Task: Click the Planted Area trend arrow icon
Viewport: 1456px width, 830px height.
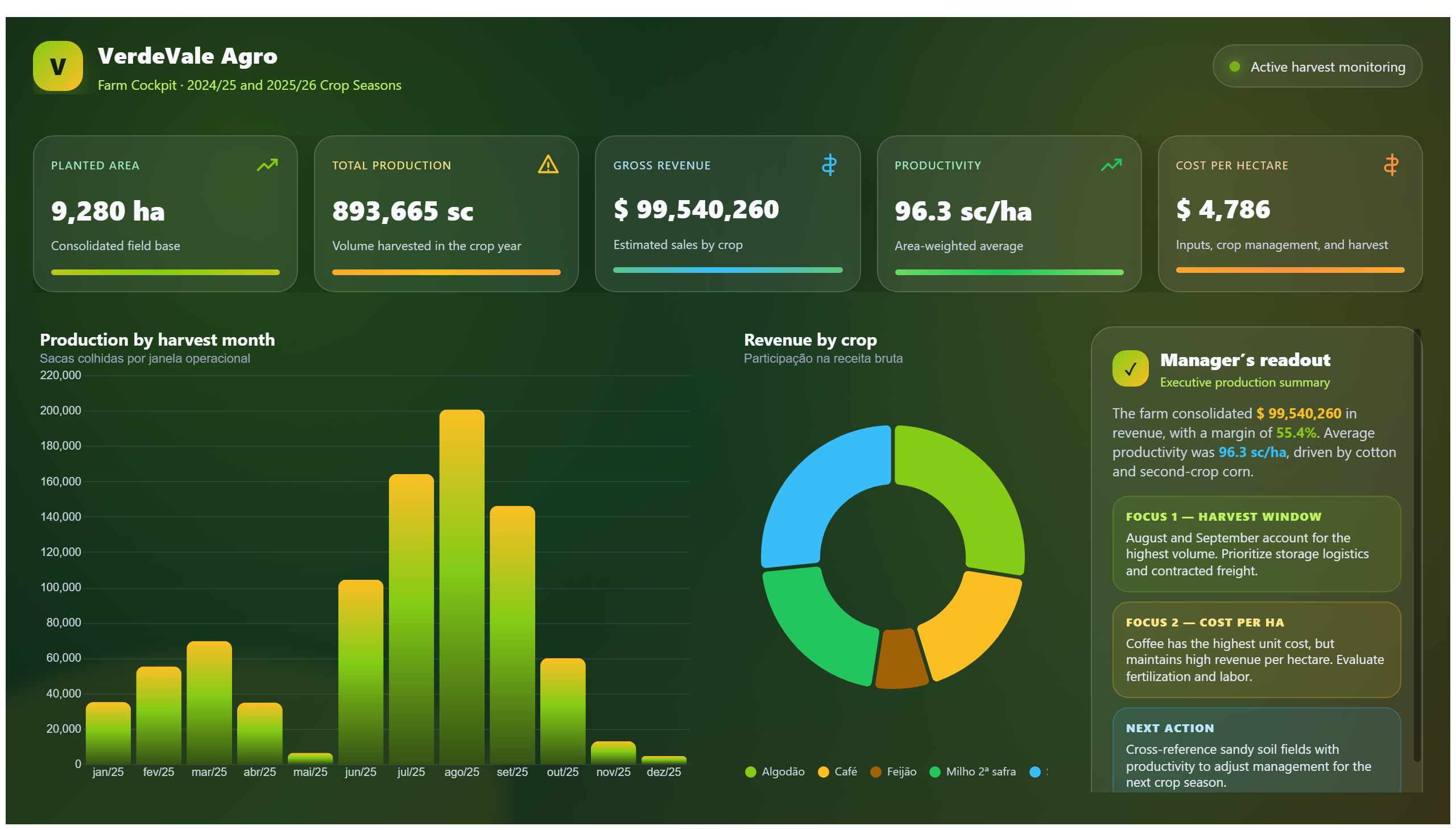Action: [267, 165]
